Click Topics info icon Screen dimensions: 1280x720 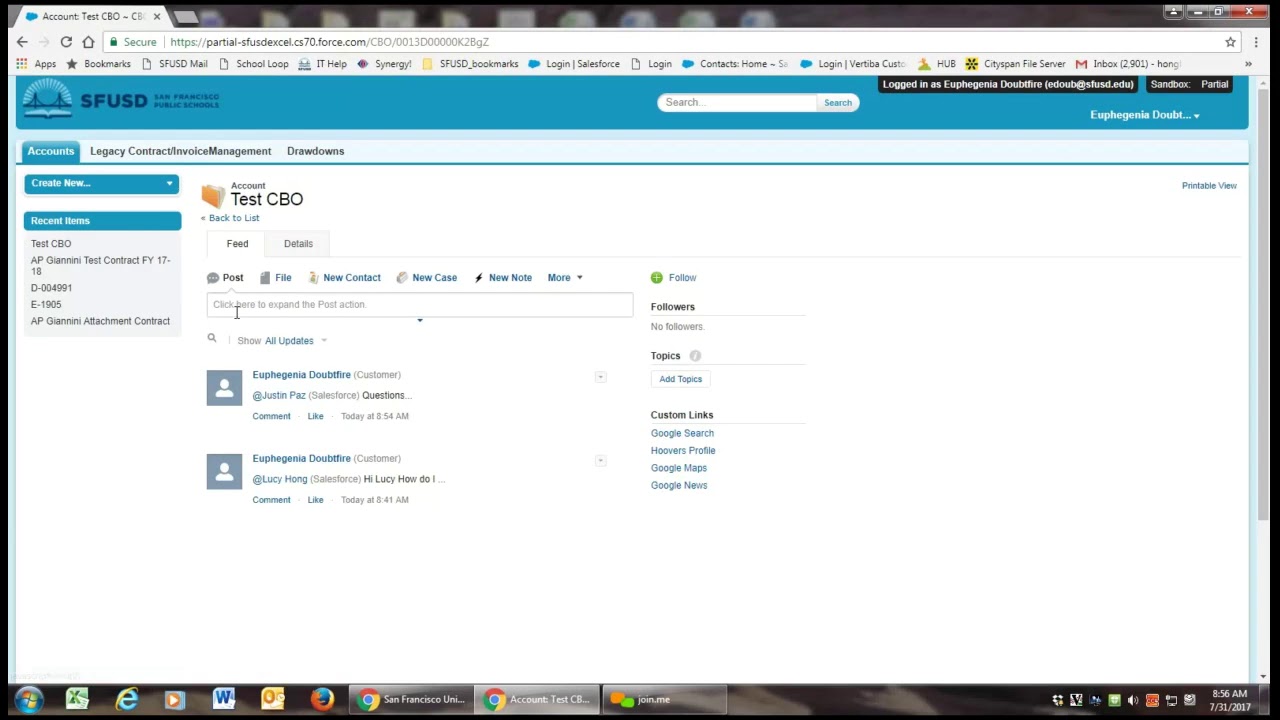[x=695, y=356]
